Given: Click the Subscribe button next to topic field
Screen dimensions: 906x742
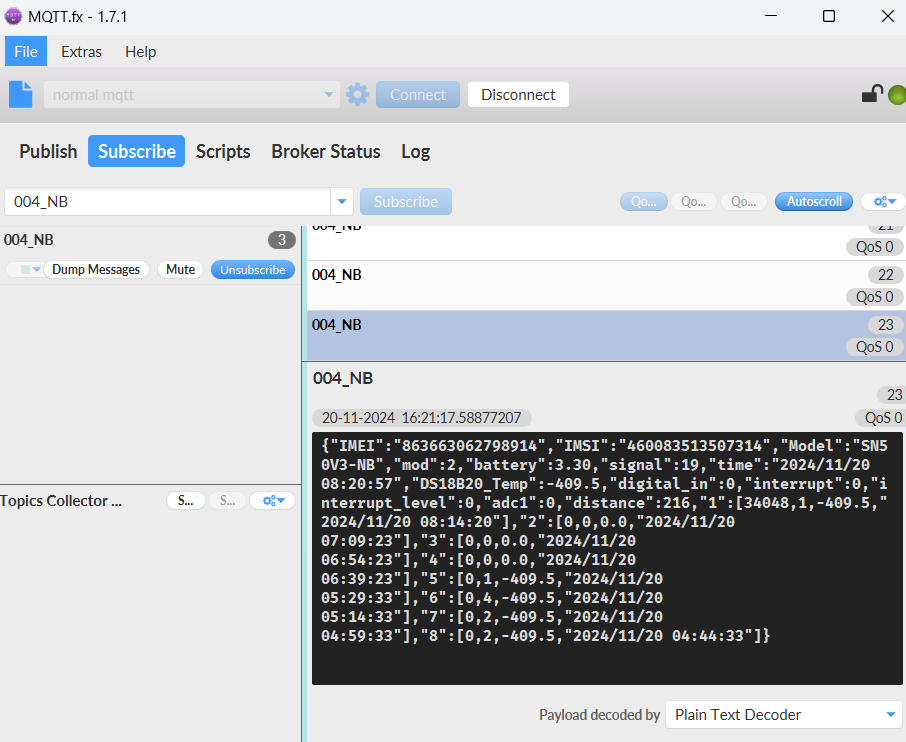Looking at the screenshot, I should (406, 202).
